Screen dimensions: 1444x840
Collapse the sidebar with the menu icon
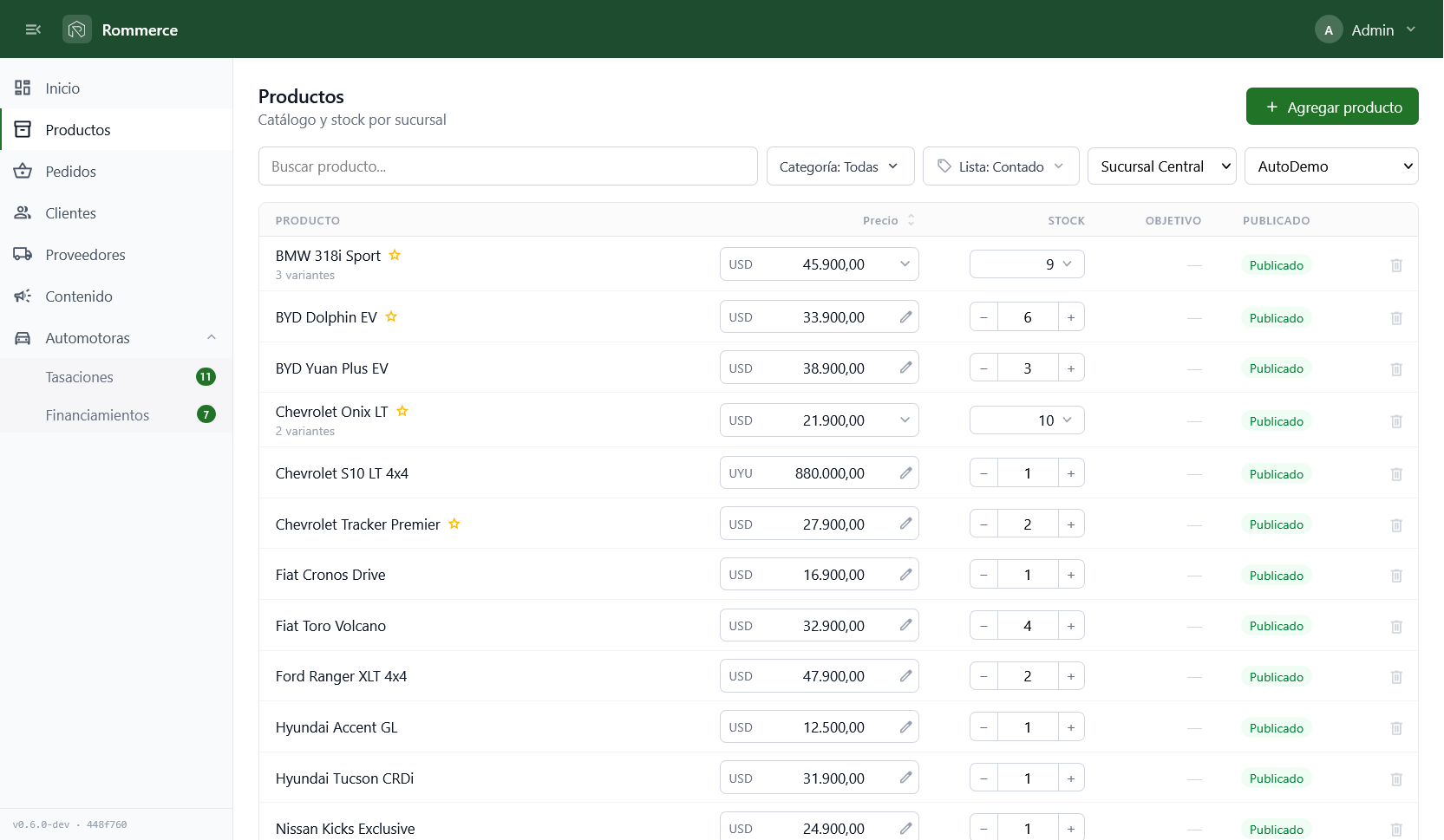pos(33,29)
